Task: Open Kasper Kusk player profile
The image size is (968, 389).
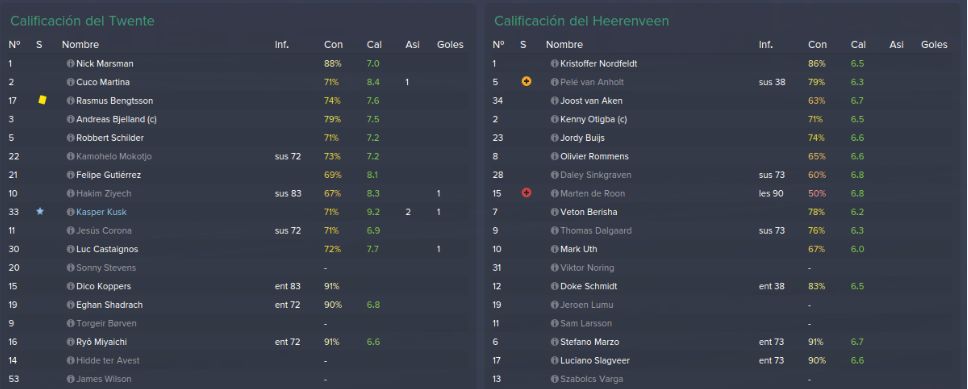Action: click(101, 212)
